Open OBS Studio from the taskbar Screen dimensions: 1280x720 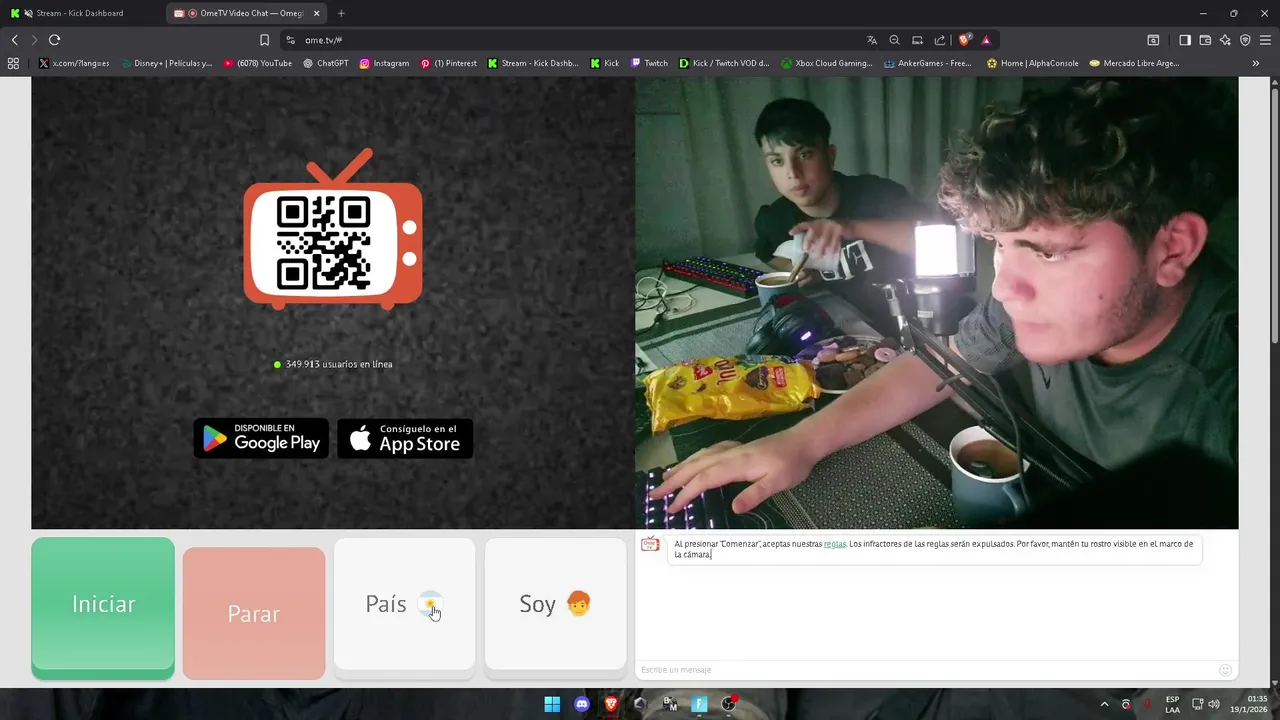click(x=729, y=704)
